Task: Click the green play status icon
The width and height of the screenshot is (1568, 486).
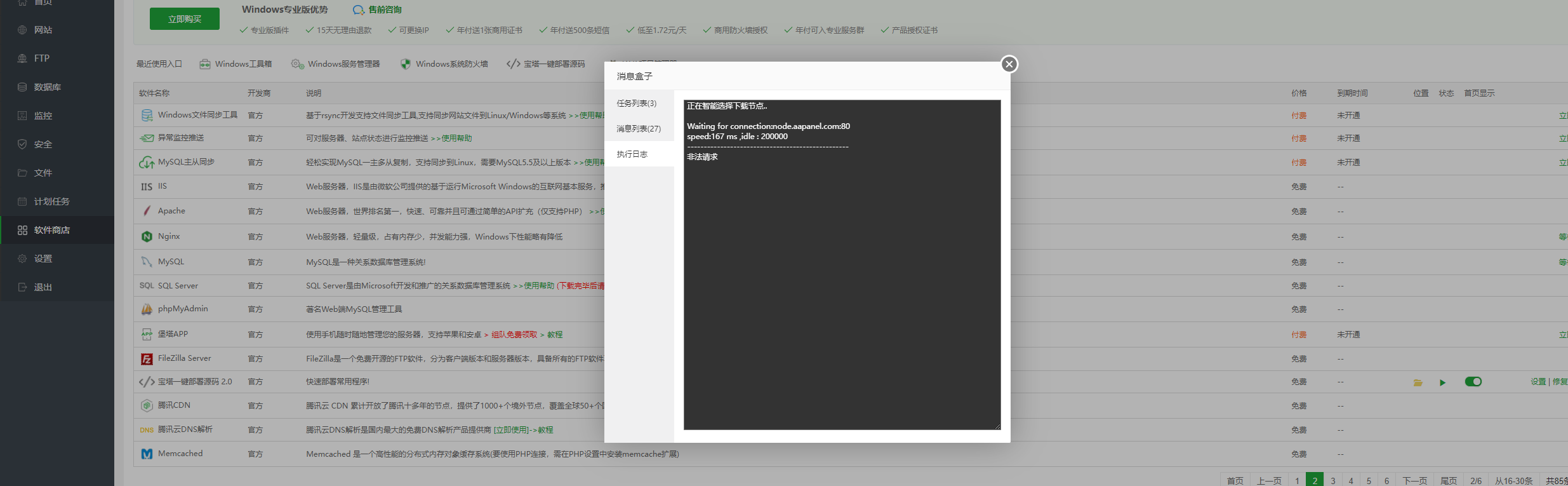Action: point(1442,382)
